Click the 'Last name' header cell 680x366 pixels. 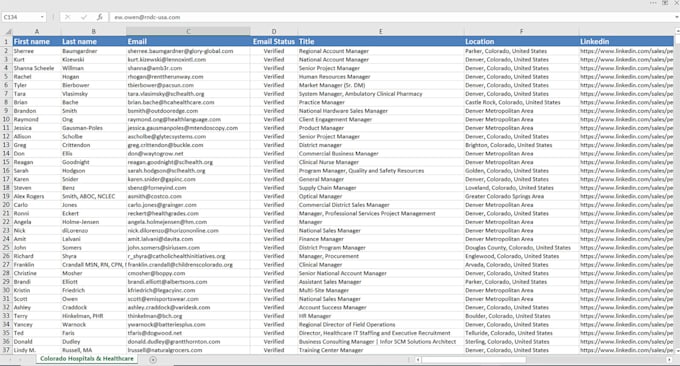point(93,42)
